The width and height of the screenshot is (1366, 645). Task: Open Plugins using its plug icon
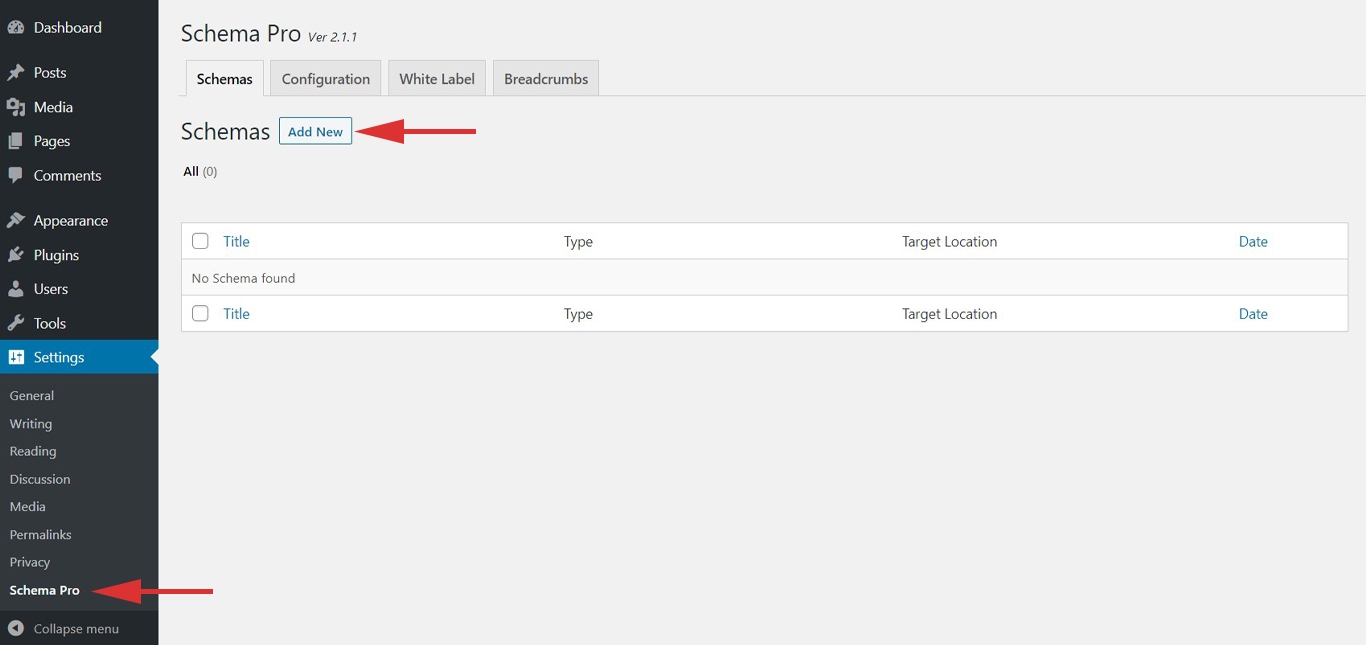pyautogui.click(x=16, y=255)
